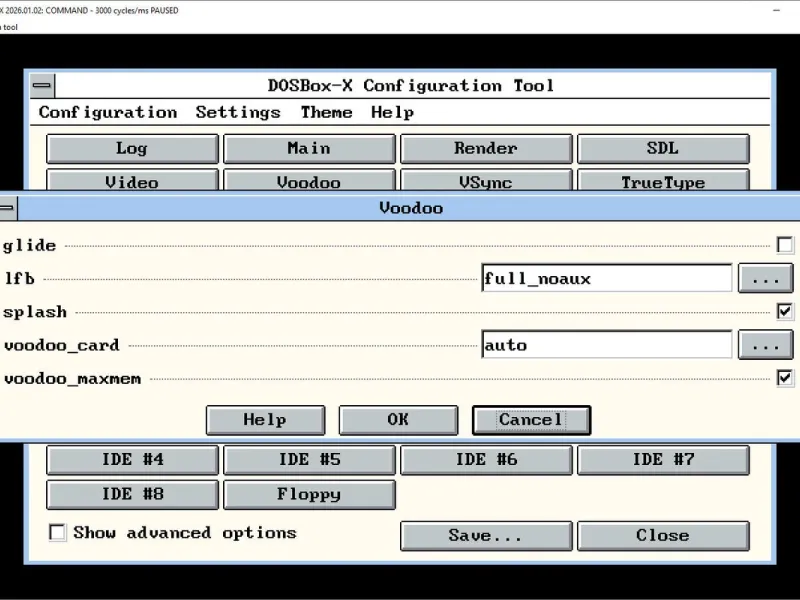
Task: Open the IDE #8 section
Action: [x=132, y=494]
